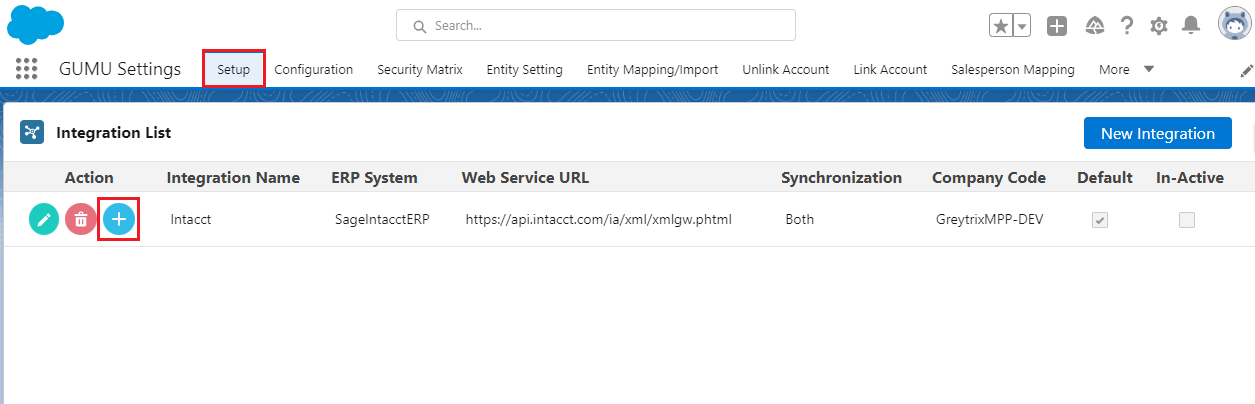The width and height of the screenshot is (1255, 404).
Task: Click the Integration List title
Action: pos(114,133)
